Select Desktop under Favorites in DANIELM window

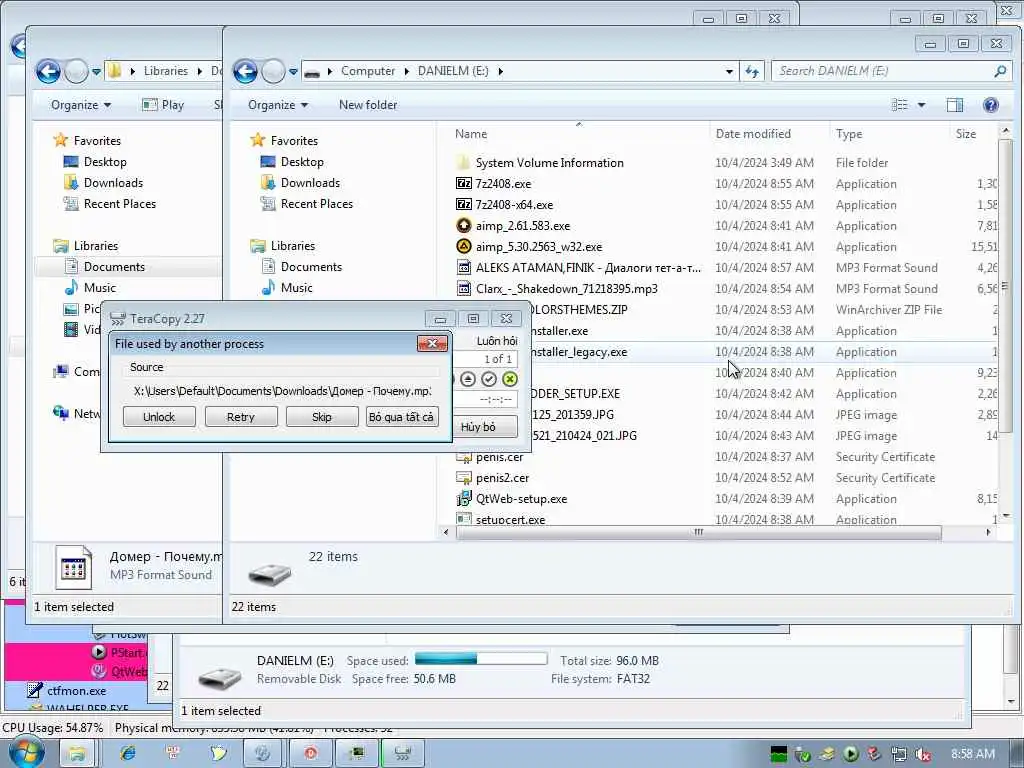pyautogui.click(x=302, y=161)
